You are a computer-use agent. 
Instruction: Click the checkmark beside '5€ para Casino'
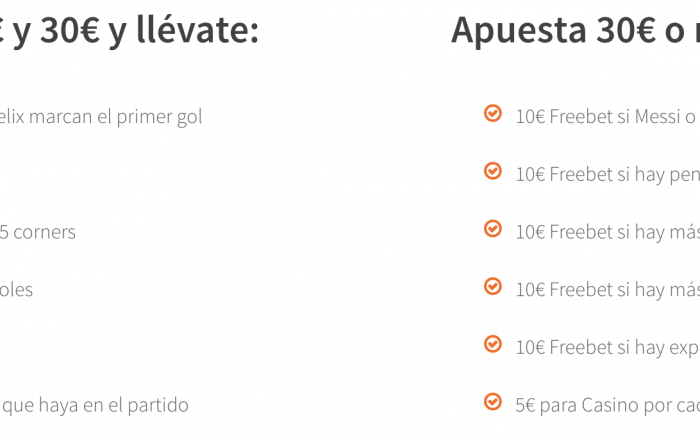493,402
